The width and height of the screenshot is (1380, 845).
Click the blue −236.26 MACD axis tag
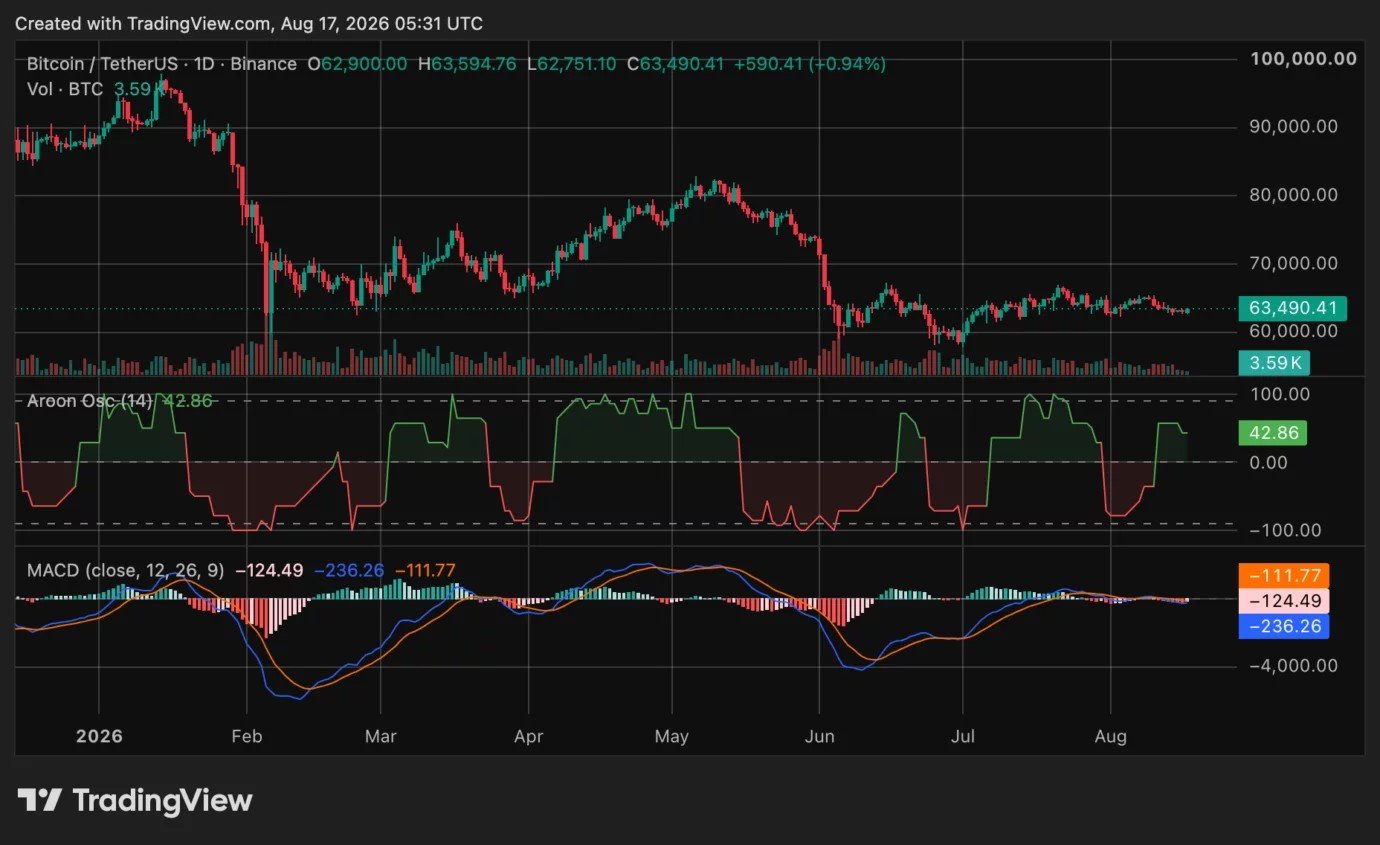(x=1285, y=626)
